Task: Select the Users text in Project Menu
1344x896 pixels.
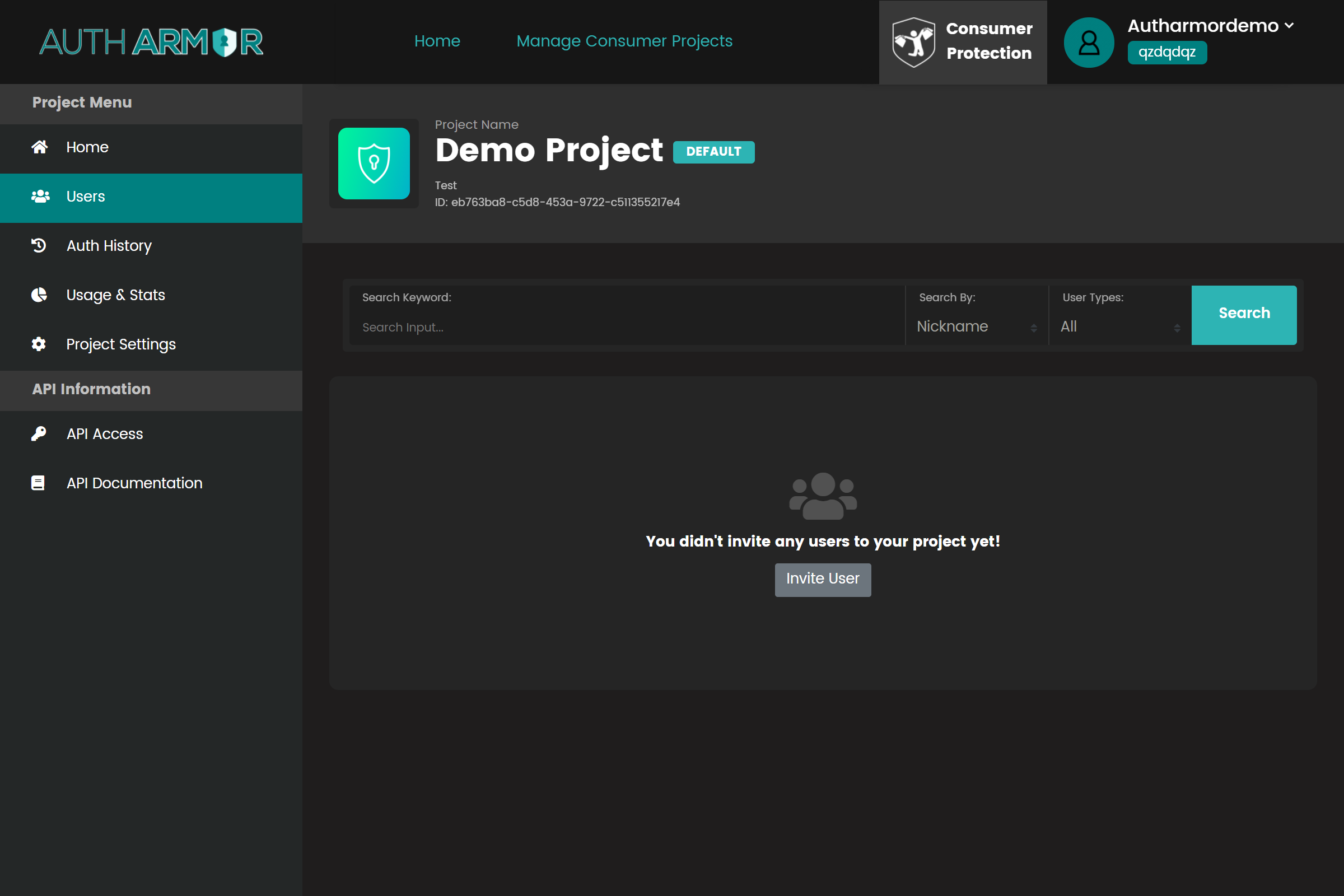Action: (x=86, y=196)
